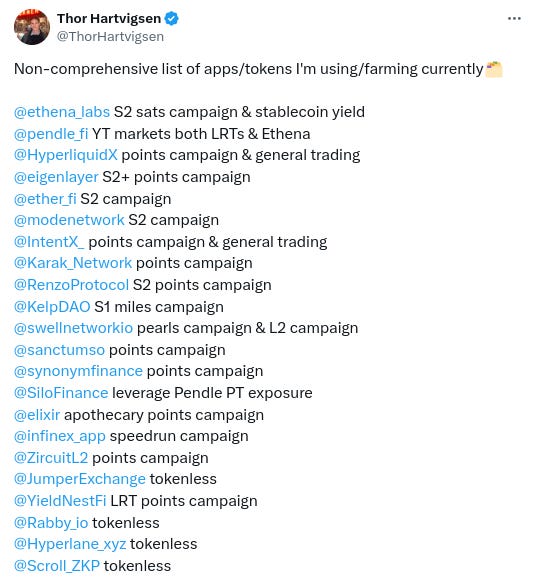Open the @ThorHartvigsen handle link
This screenshot has height=581, width=535.
[110, 36]
